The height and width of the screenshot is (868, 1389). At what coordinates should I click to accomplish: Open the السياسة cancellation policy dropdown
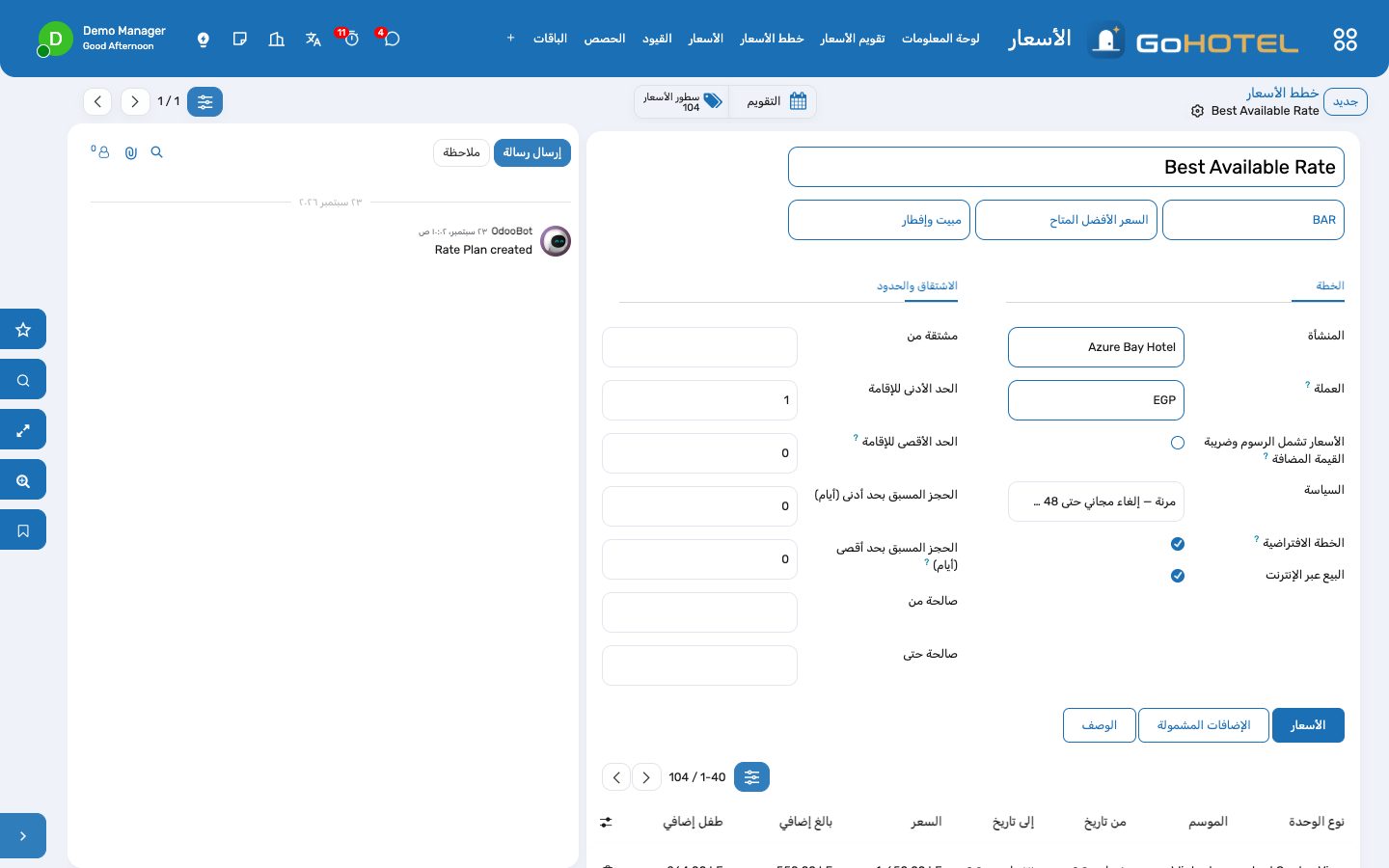pyautogui.click(x=1096, y=502)
